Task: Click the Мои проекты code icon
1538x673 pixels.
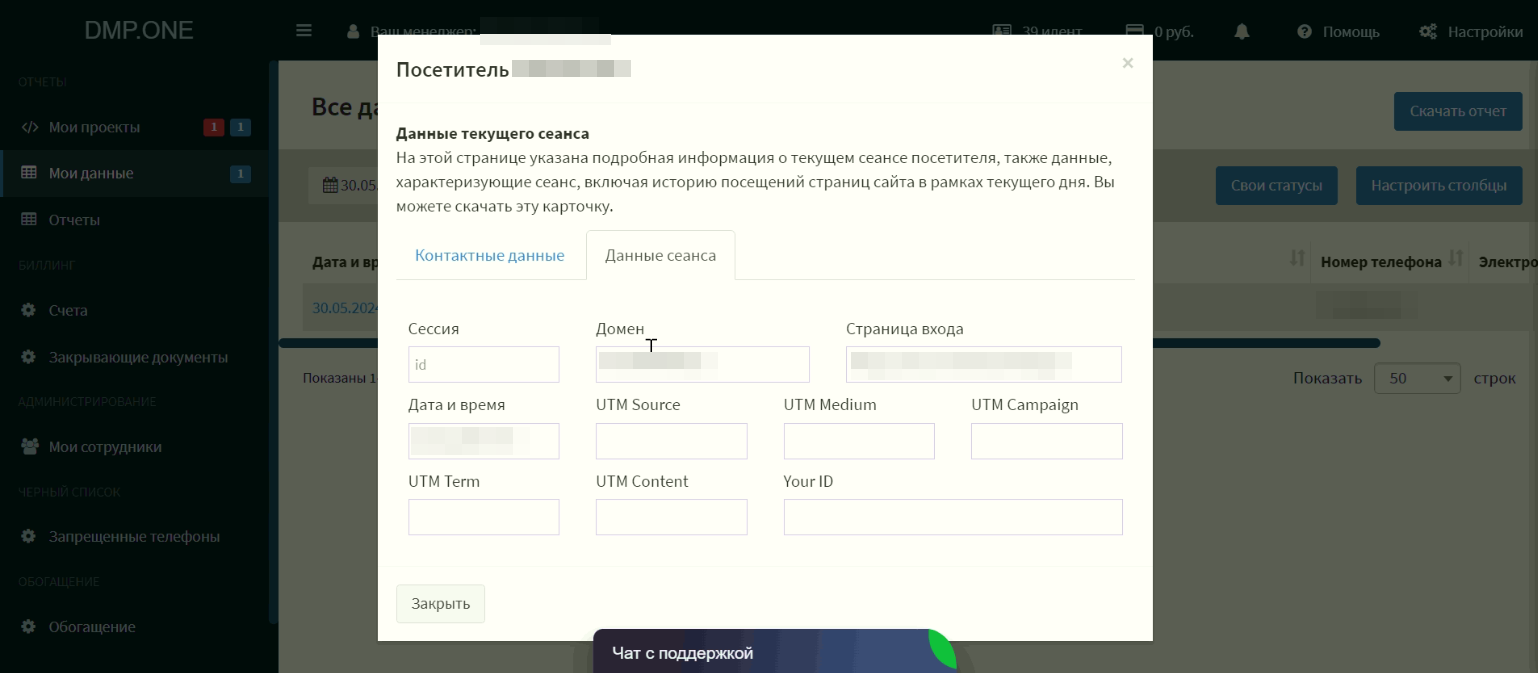Action: click(x=30, y=127)
